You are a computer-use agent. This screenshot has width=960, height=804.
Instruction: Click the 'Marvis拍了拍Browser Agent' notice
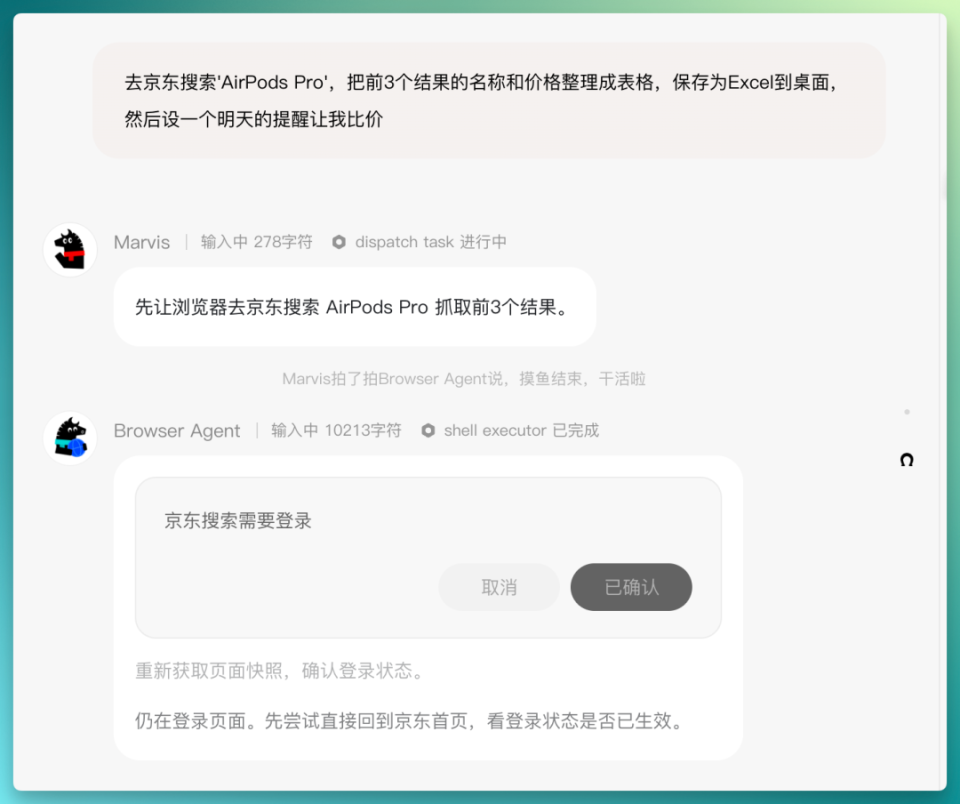click(x=463, y=379)
